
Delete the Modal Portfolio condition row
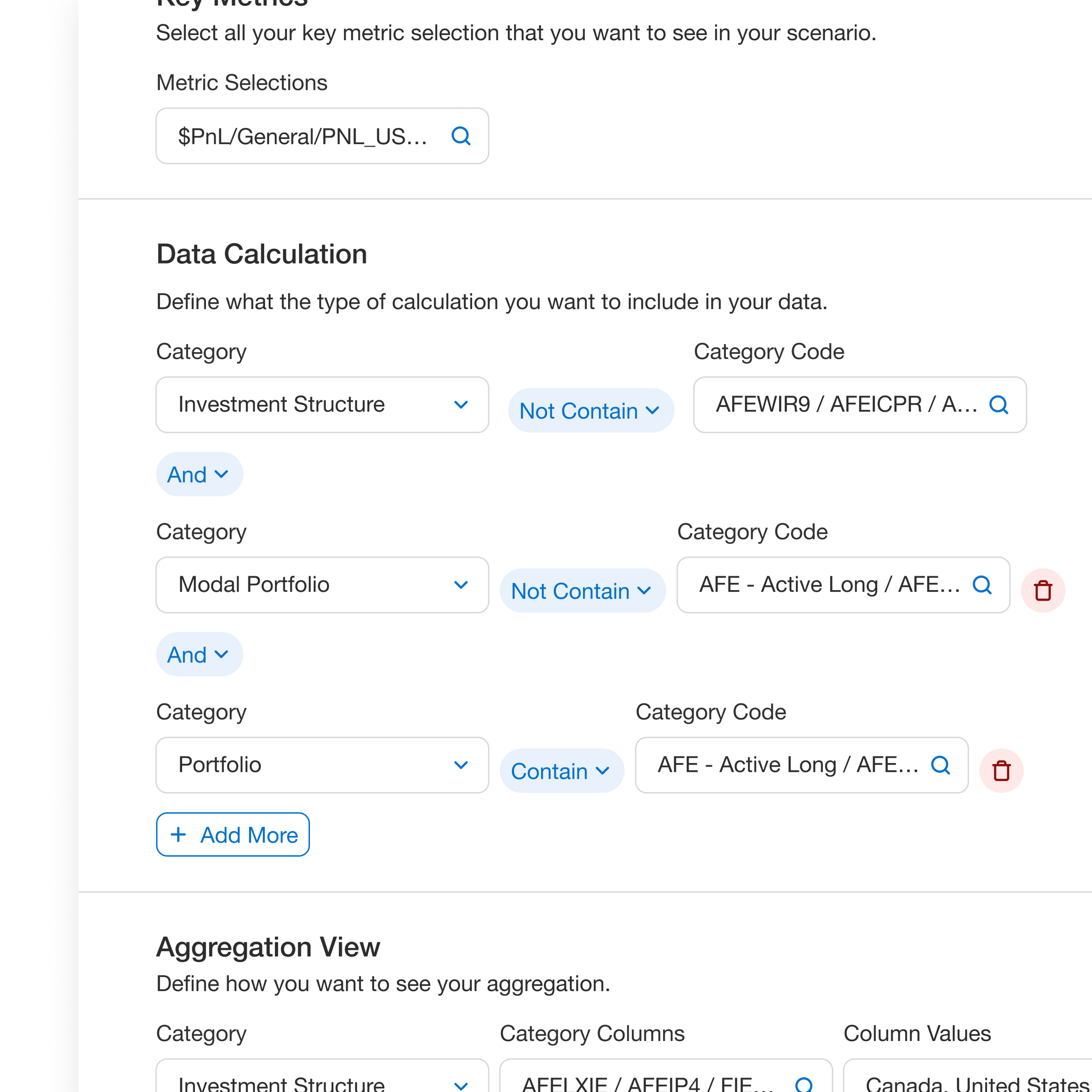[x=1043, y=591]
